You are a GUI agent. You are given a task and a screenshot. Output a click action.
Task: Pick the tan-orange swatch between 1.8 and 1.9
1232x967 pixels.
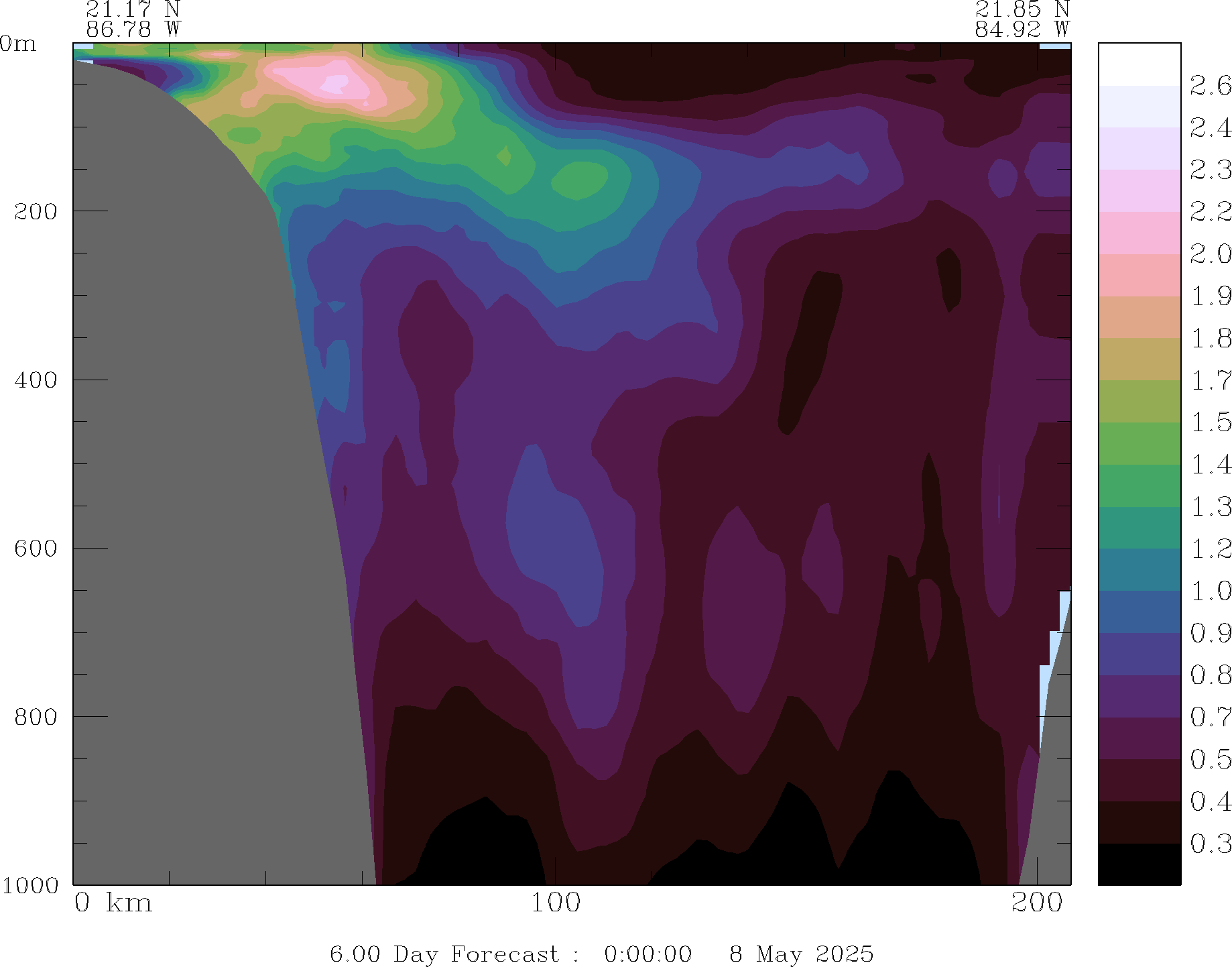click(1139, 317)
